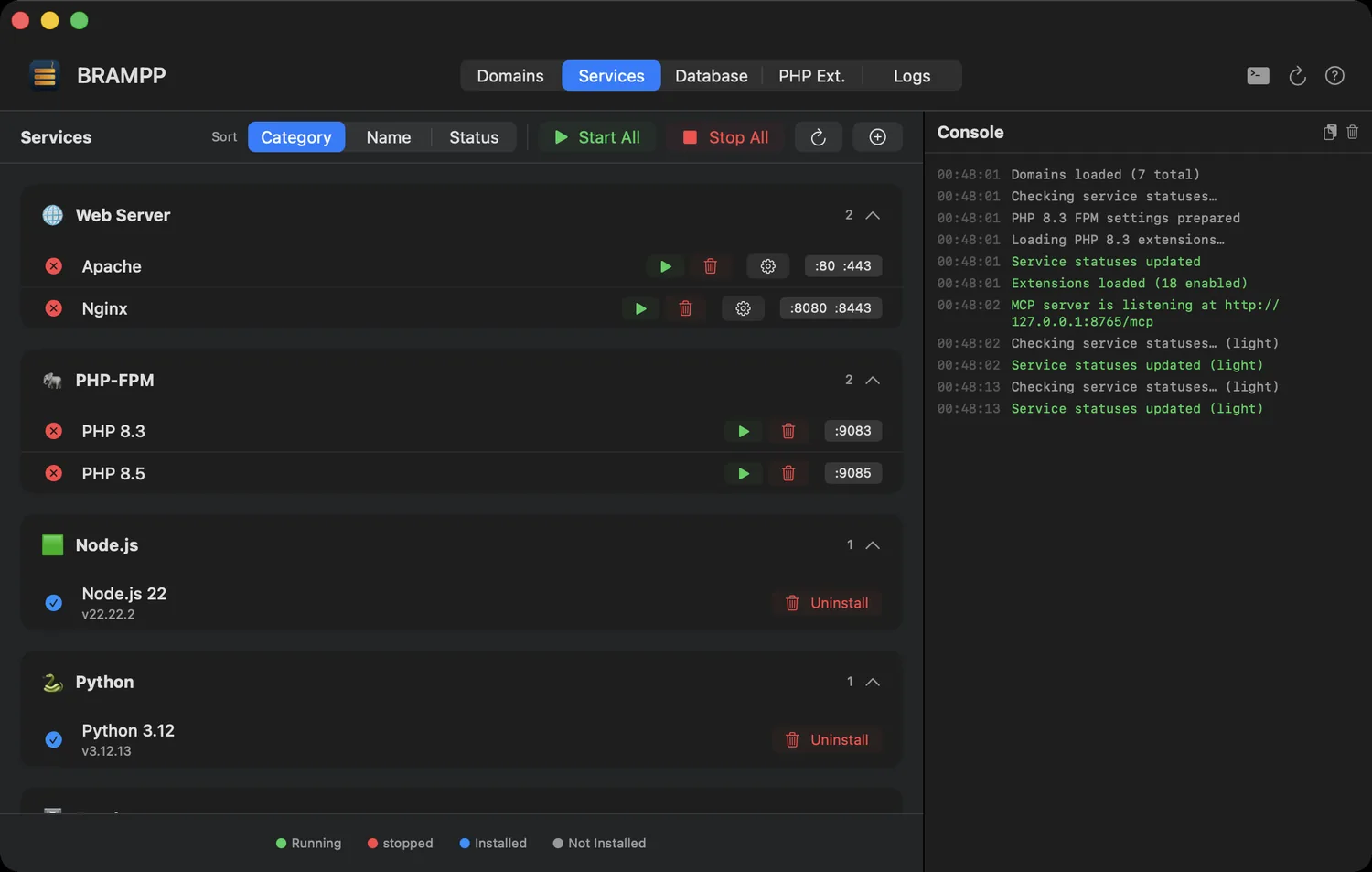1372x872 pixels.
Task: Click the Web Server globe icon
Action: coord(53,215)
